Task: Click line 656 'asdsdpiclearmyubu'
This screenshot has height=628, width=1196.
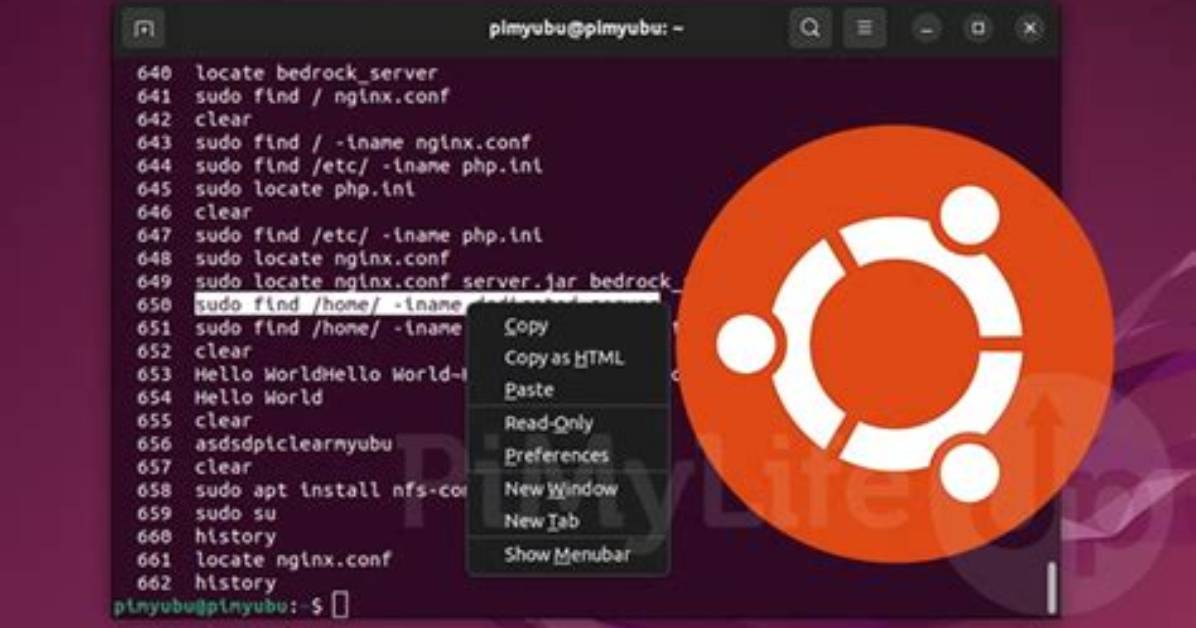Action: pyautogui.click(x=294, y=443)
